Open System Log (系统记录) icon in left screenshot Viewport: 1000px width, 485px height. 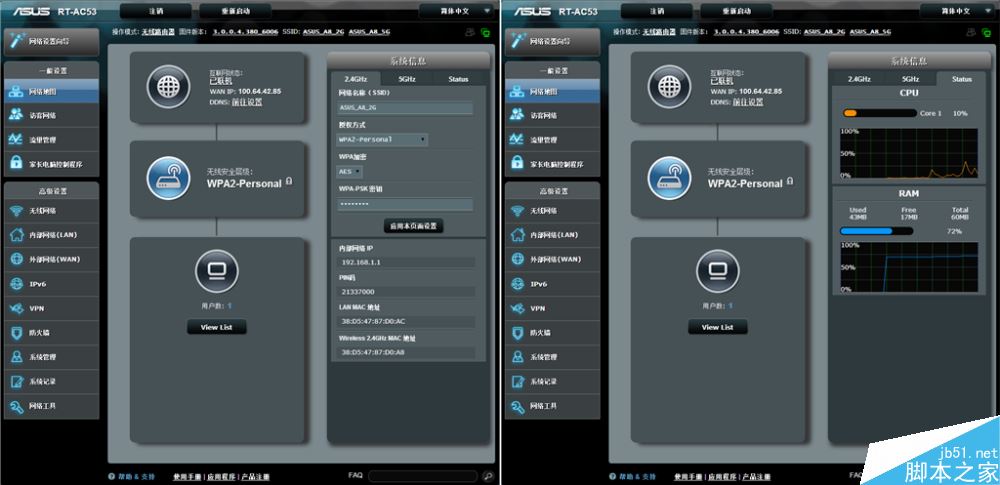[16, 381]
